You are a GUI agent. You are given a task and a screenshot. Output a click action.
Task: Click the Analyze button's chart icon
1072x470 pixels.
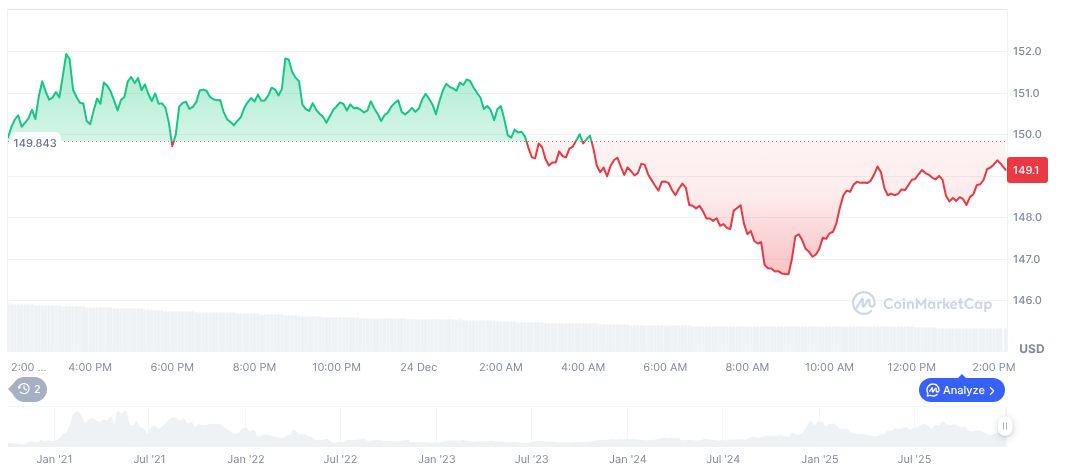tap(932, 390)
